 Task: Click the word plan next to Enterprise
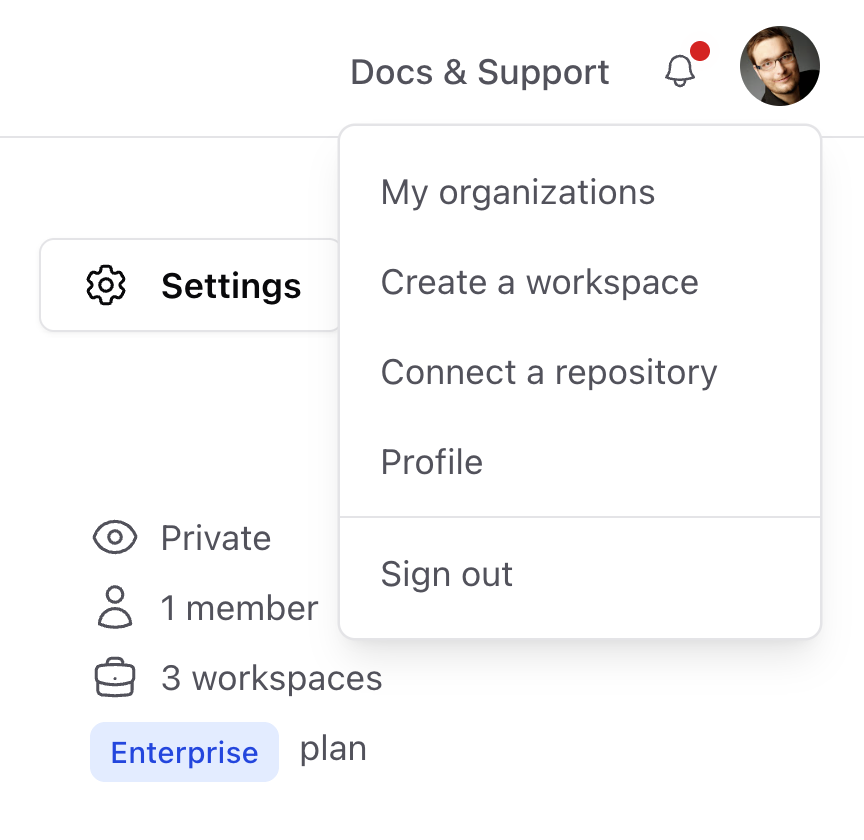click(333, 750)
